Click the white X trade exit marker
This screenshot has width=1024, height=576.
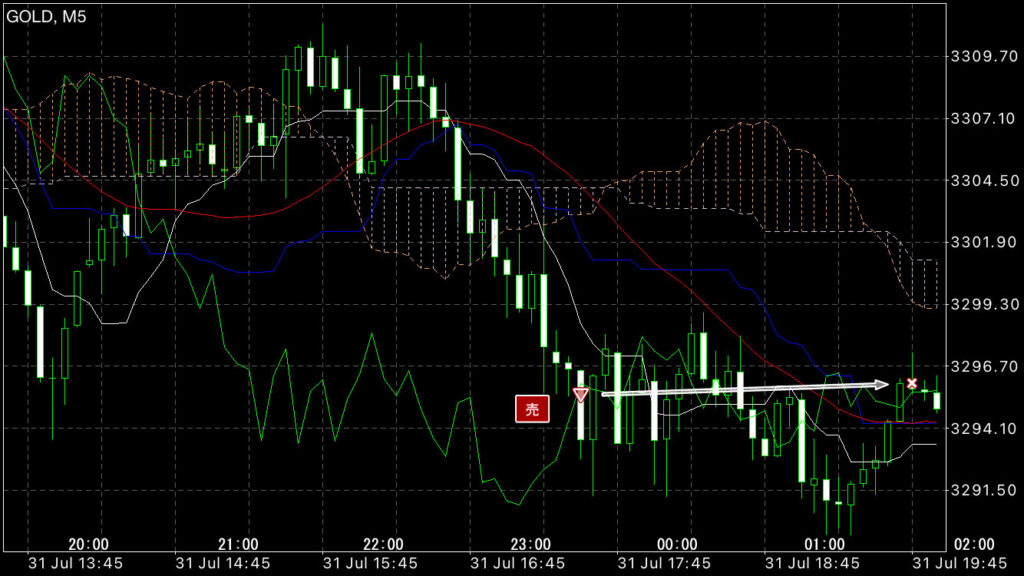coord(911,384)
